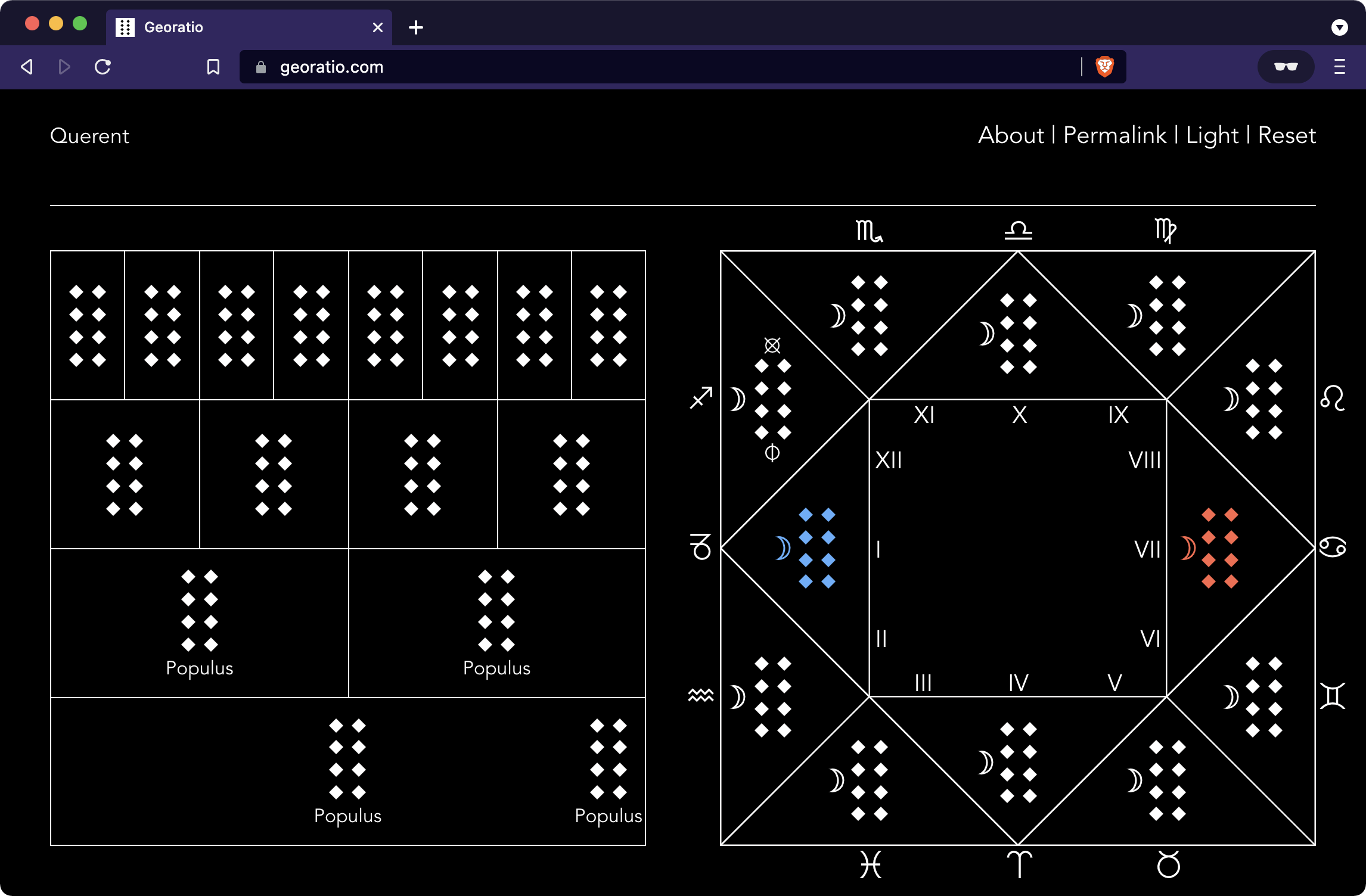Click house label VIII

coord(1145,460)
